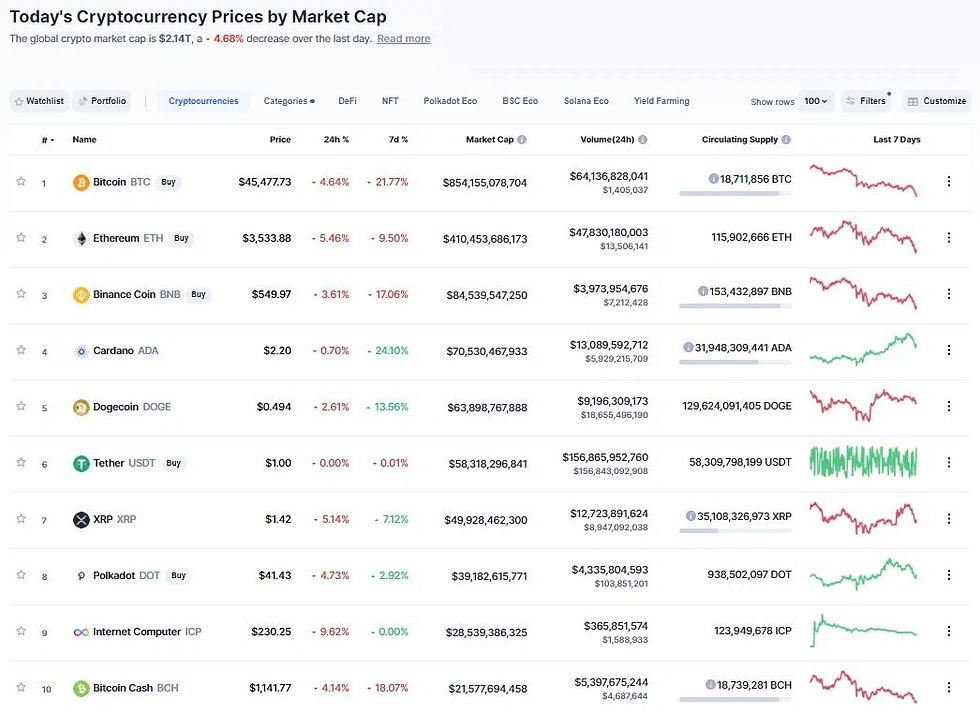Open more options for the Dogecoin row
Screen dimensions: 980x714
click(x=949, y=406)
